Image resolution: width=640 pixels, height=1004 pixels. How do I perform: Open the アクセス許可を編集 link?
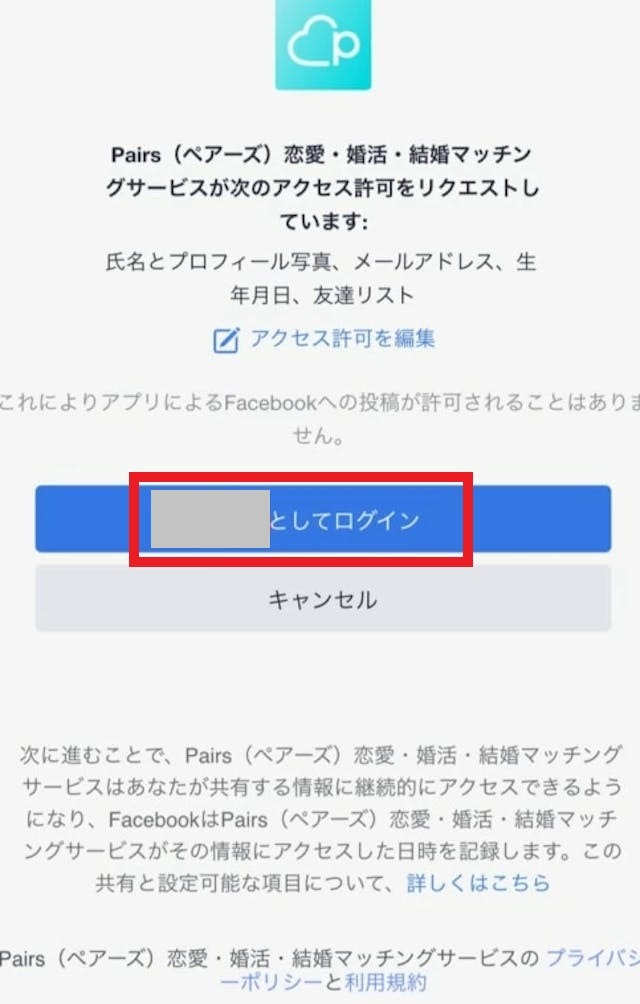[x=342, y=338]
